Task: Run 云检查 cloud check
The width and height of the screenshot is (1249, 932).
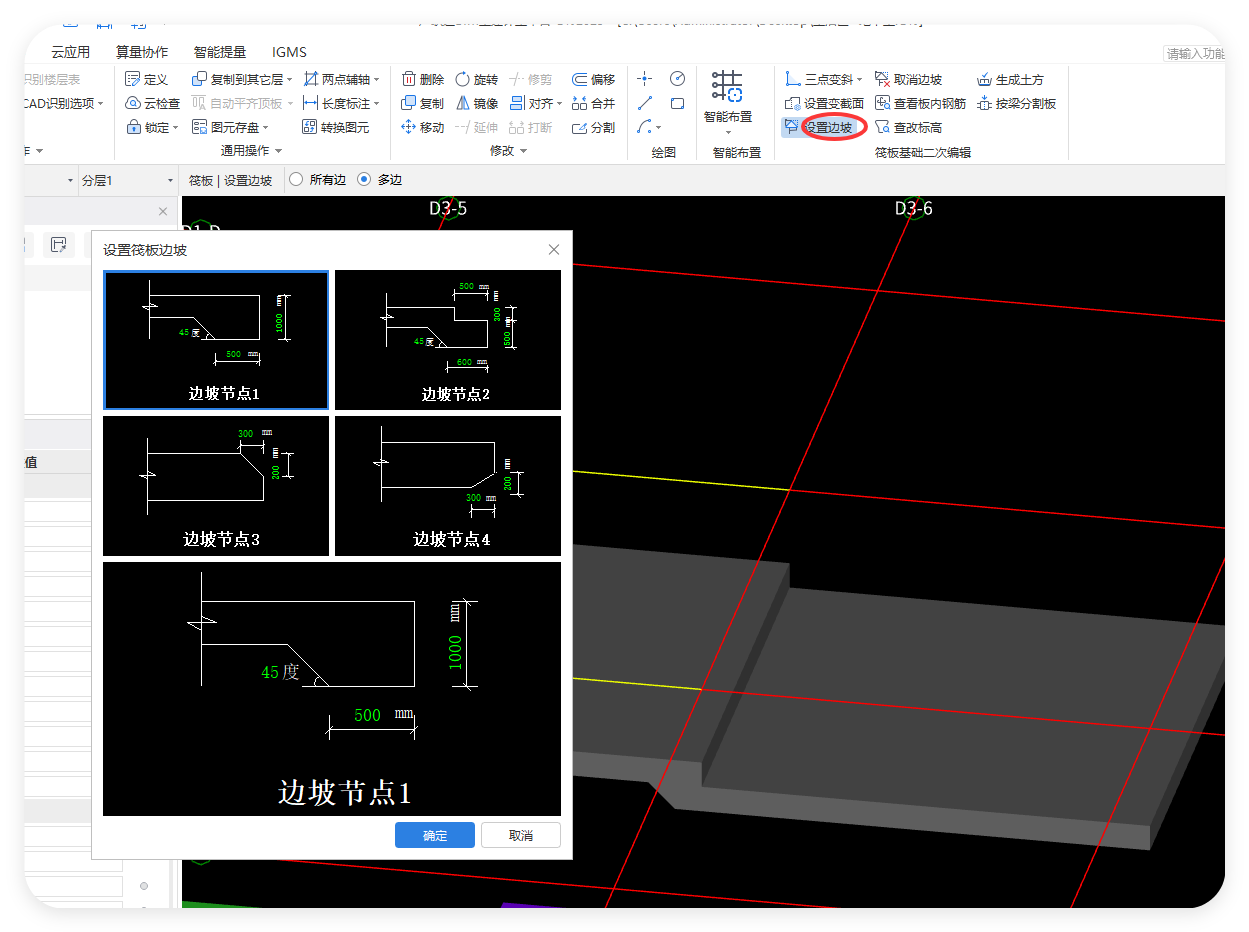Action: [x=152, y=103]
